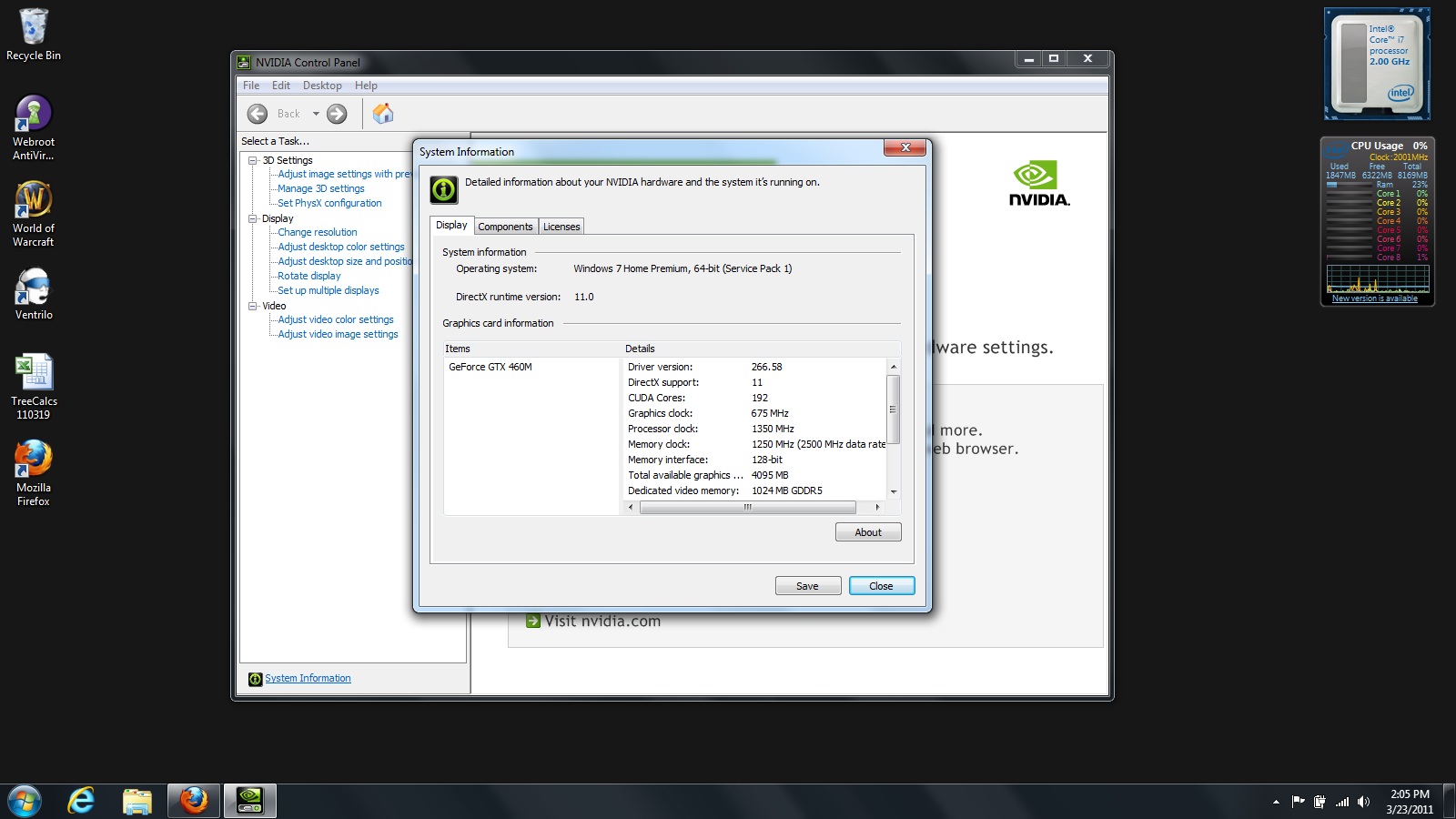Viewport: 1456px width, 819px height.
Task: Click NVIDIA Control Panel title bar icon
Action: pyautogui.click(x=243, y=63)
